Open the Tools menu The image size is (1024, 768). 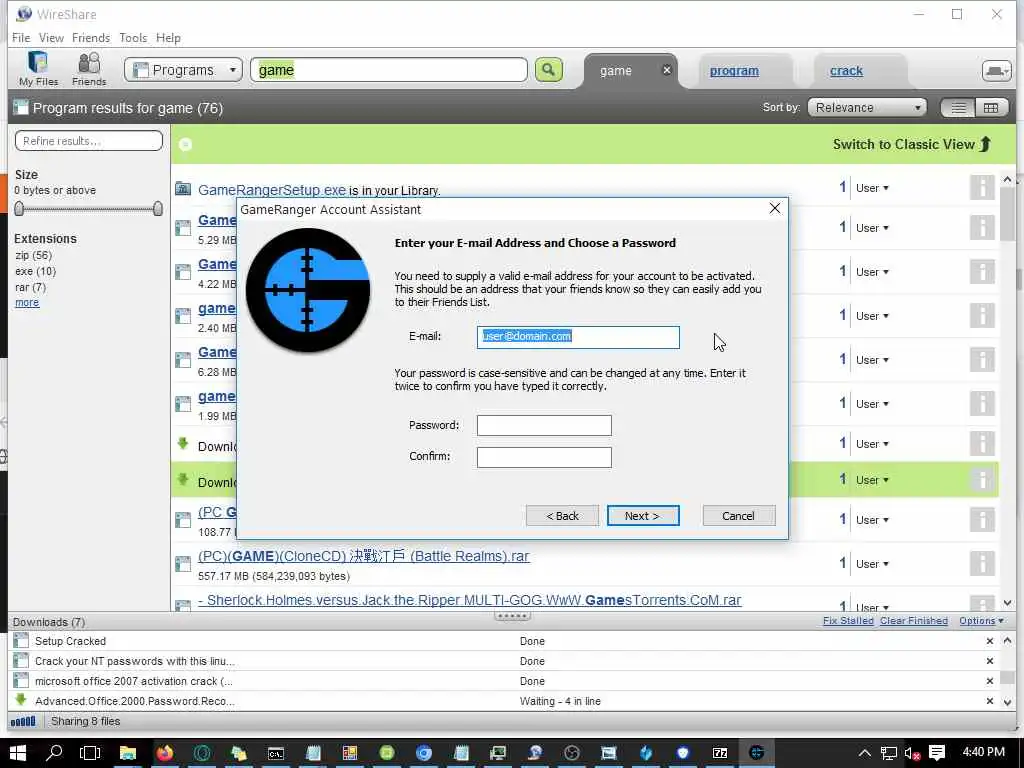[x=133, y=38]
